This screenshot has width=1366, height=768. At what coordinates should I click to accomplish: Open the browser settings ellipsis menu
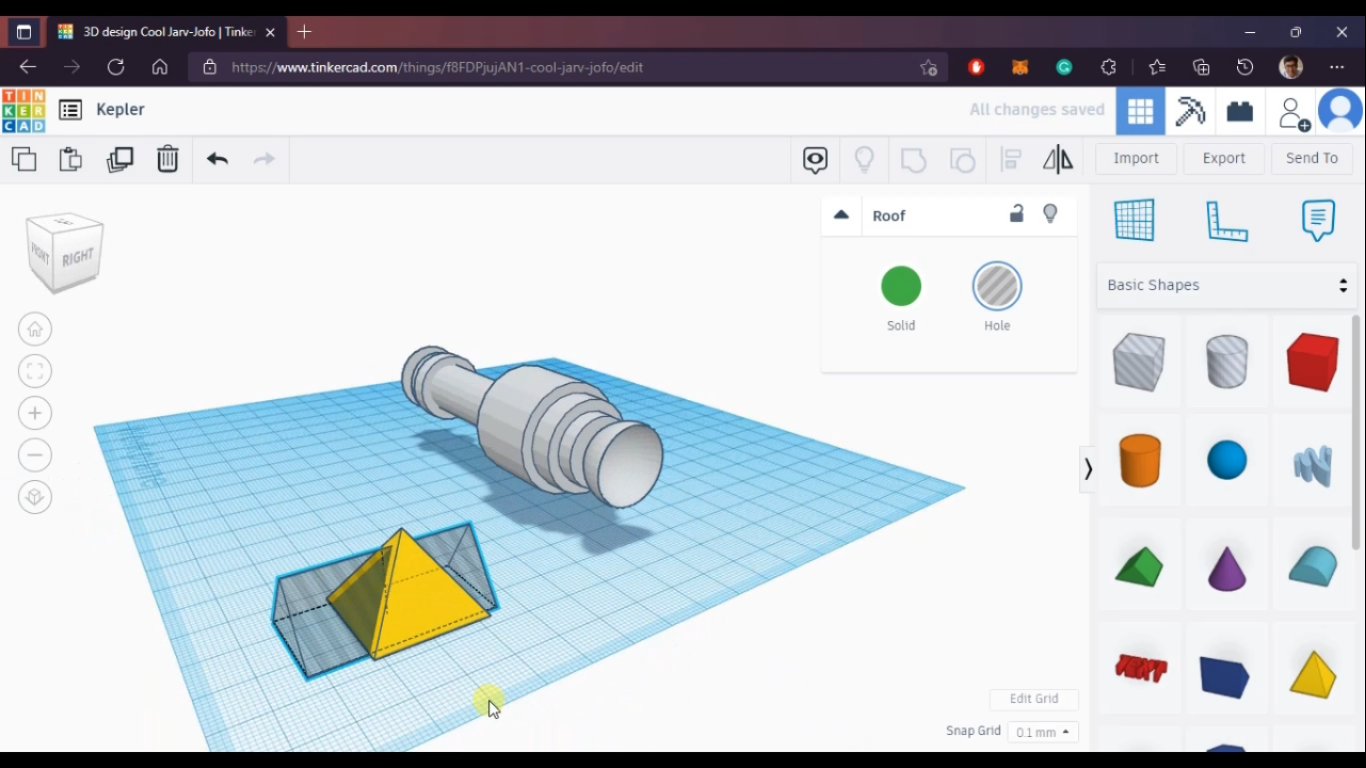pyautogui.click(x=1337, y=67)
